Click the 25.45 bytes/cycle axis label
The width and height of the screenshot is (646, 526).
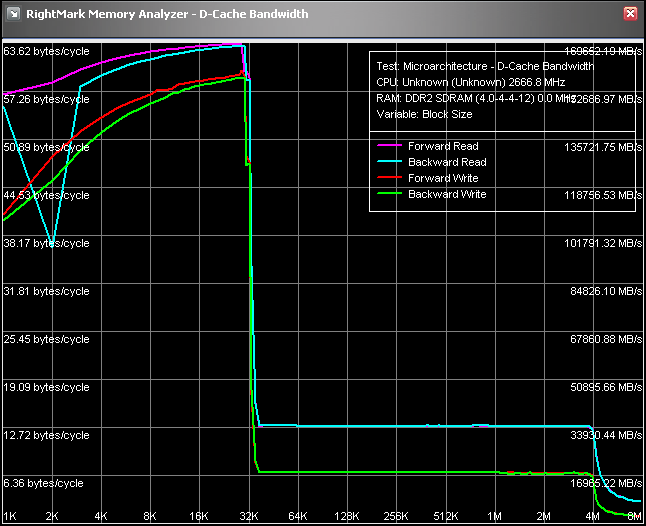[x=47, y=339]
